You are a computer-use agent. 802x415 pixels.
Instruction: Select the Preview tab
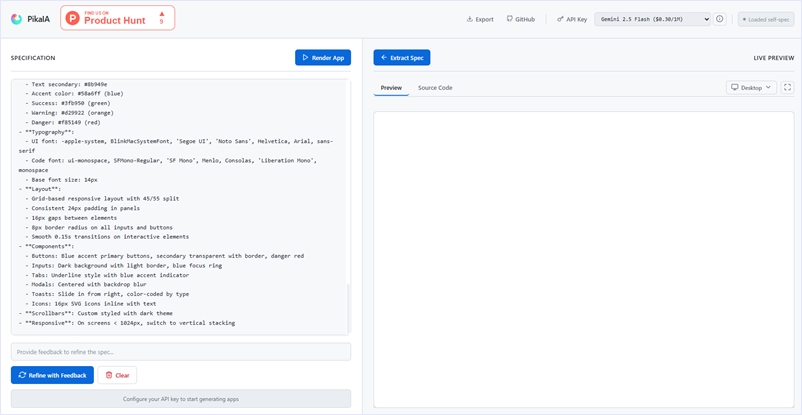[391, 88]
